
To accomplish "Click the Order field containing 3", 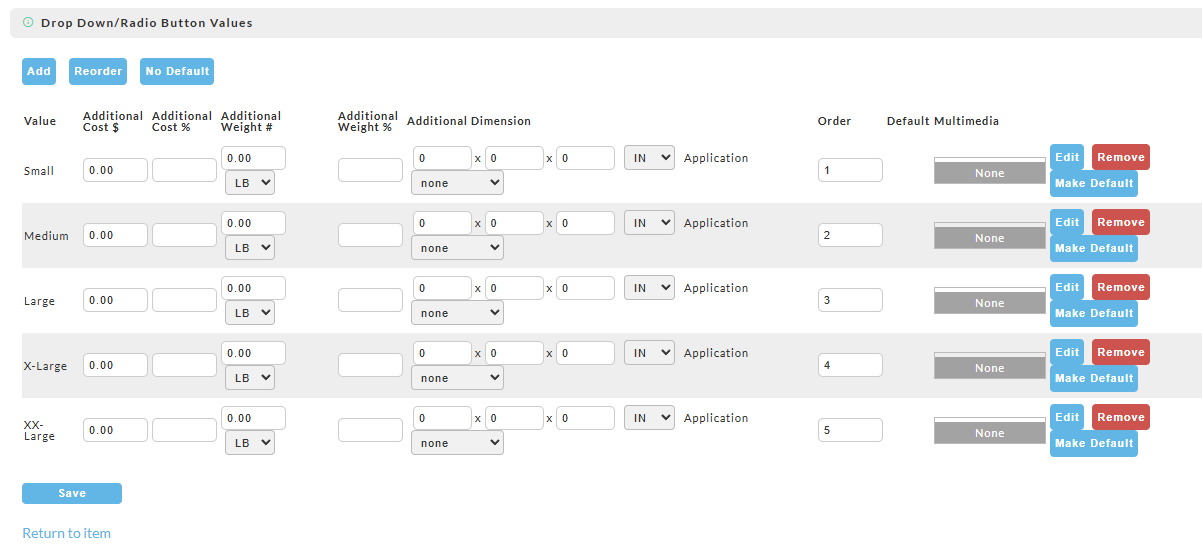I will [x=850, y=300].
